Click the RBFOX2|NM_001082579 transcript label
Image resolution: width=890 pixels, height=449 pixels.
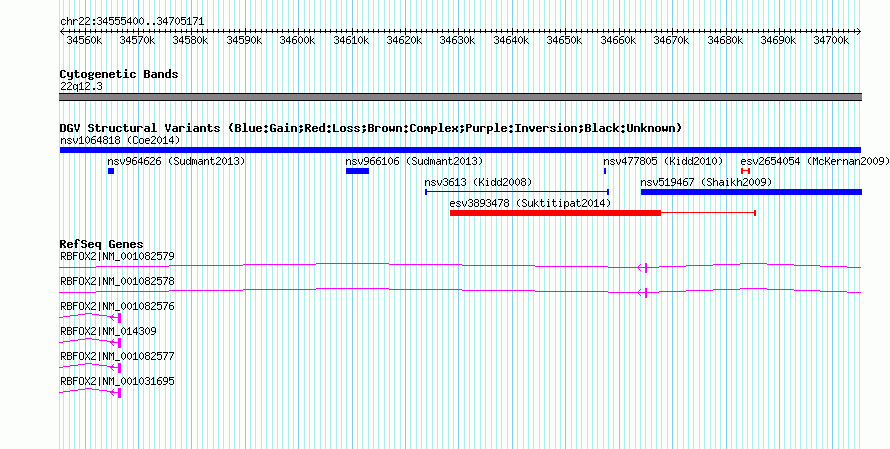pos(117,257)
